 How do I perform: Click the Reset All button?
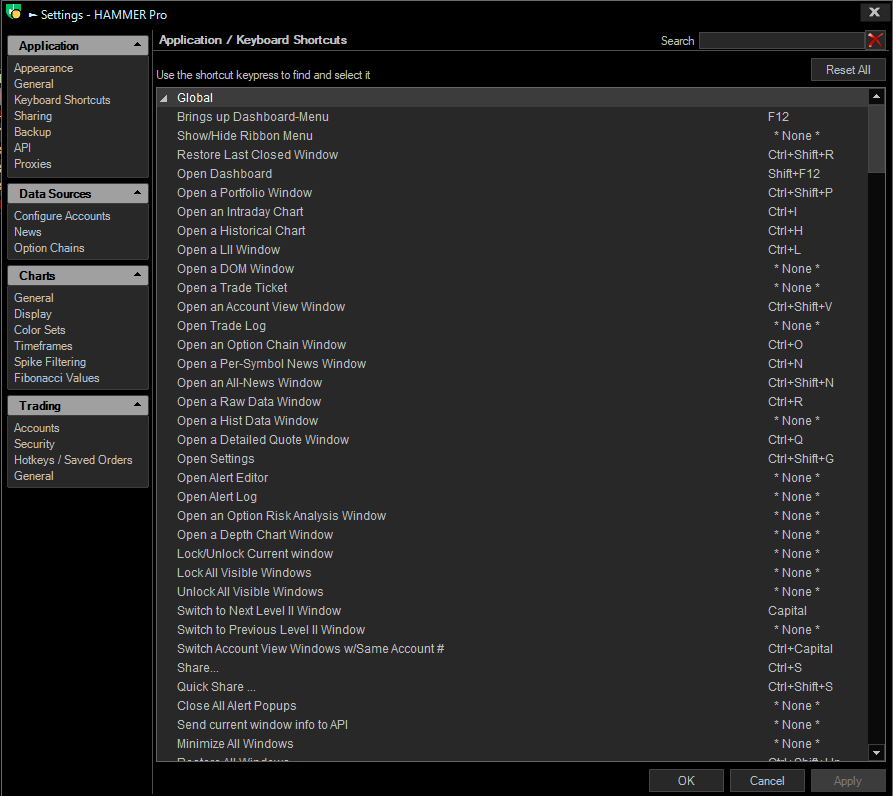point(848,69)
